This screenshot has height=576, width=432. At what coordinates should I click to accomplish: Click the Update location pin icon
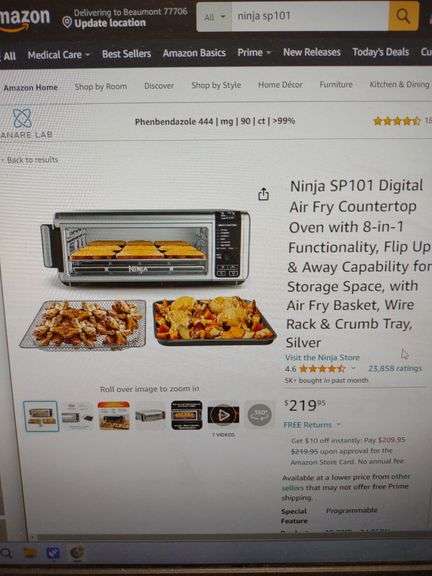click(x=66, y=23)
